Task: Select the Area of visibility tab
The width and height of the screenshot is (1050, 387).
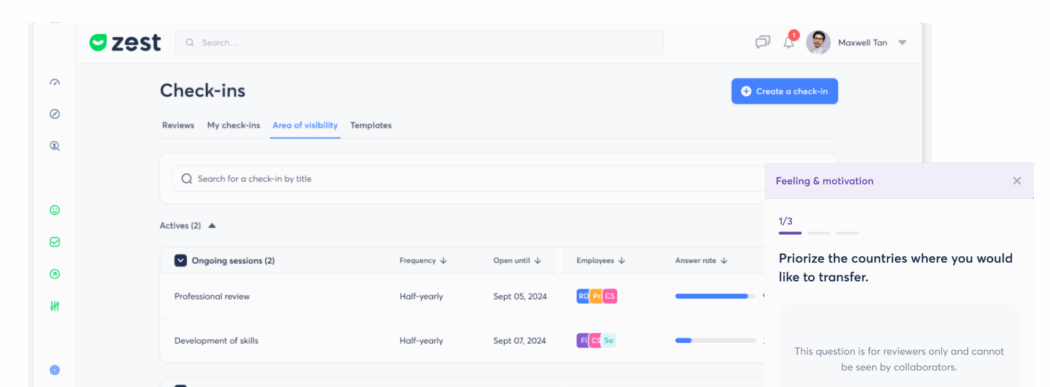Action: [305, 125]
